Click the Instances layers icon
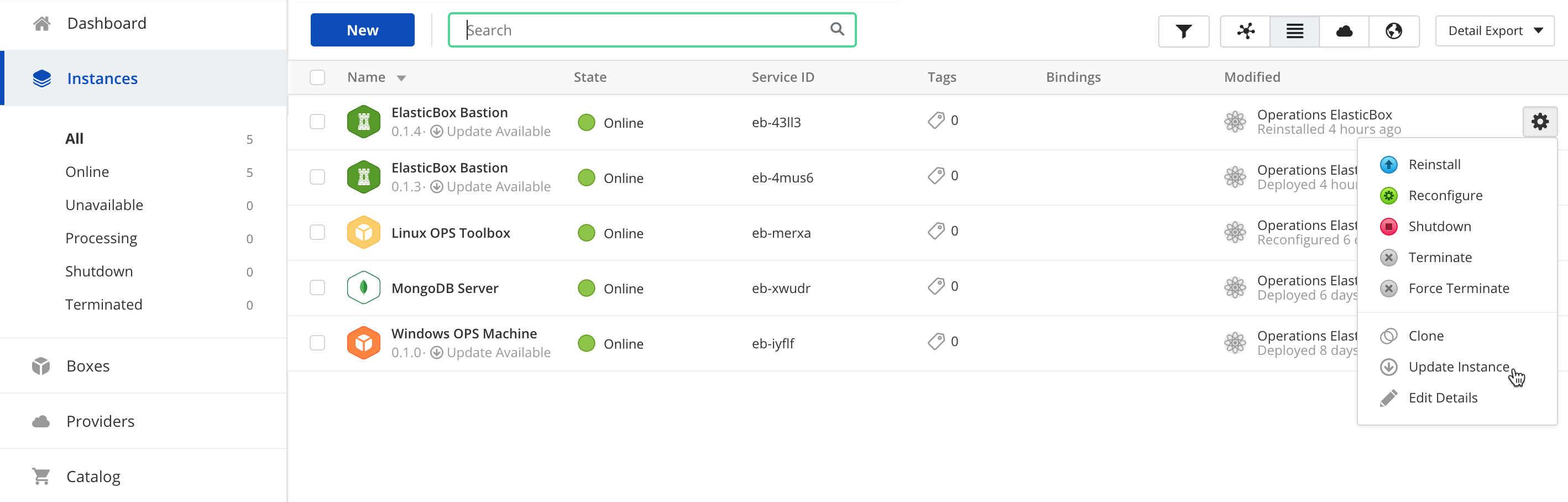Viewport: 1568px width, 502px height. (41, 79)
